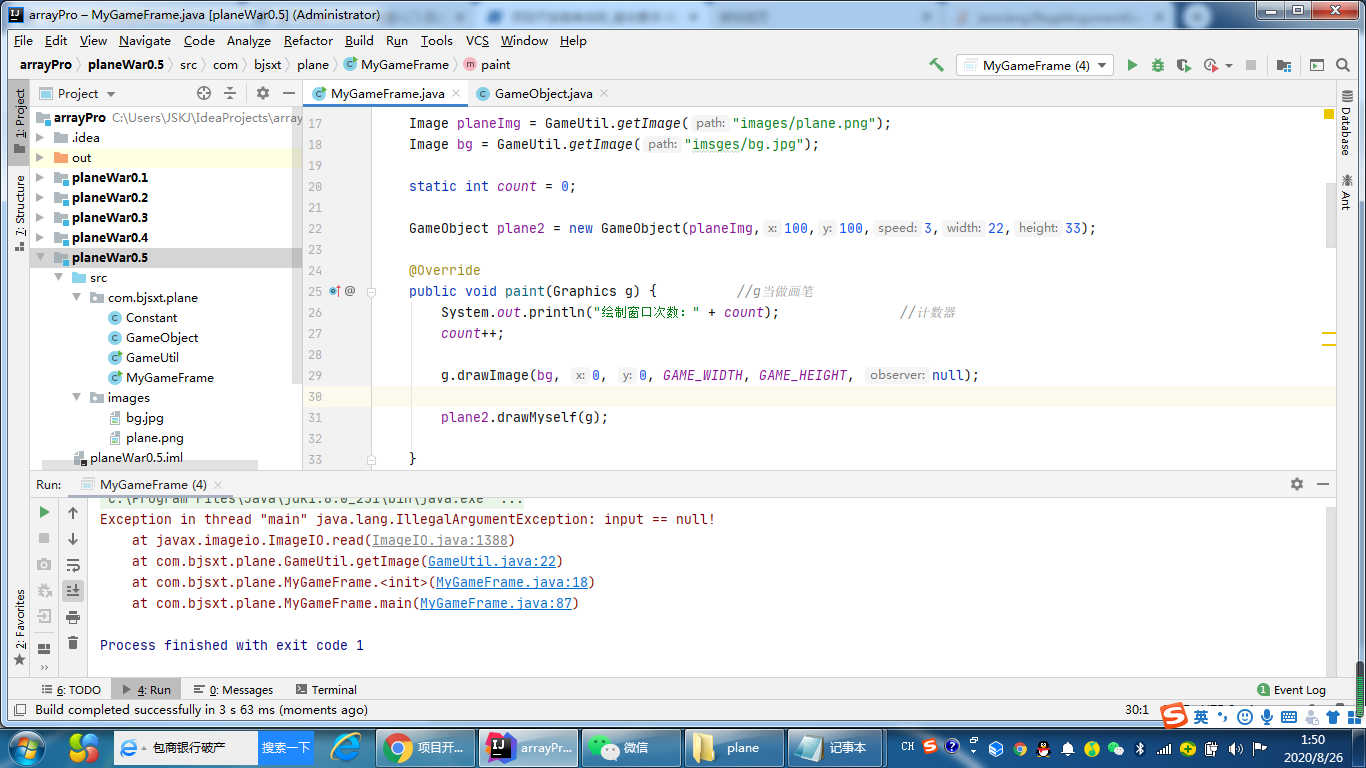Click the print icon in Run console

[73, 617]
